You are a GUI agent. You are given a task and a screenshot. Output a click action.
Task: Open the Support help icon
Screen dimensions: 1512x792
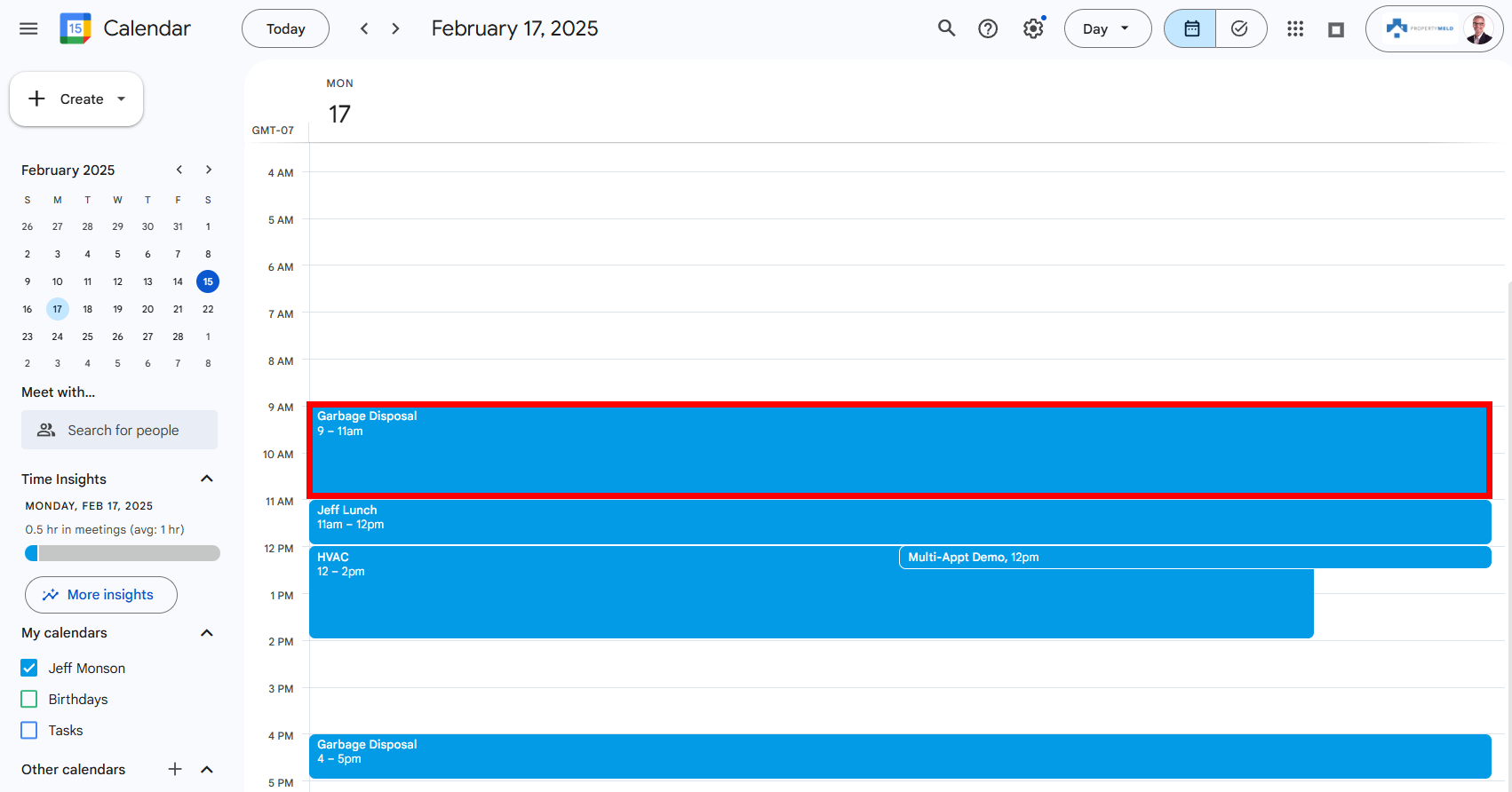click(x=987, y=28)
